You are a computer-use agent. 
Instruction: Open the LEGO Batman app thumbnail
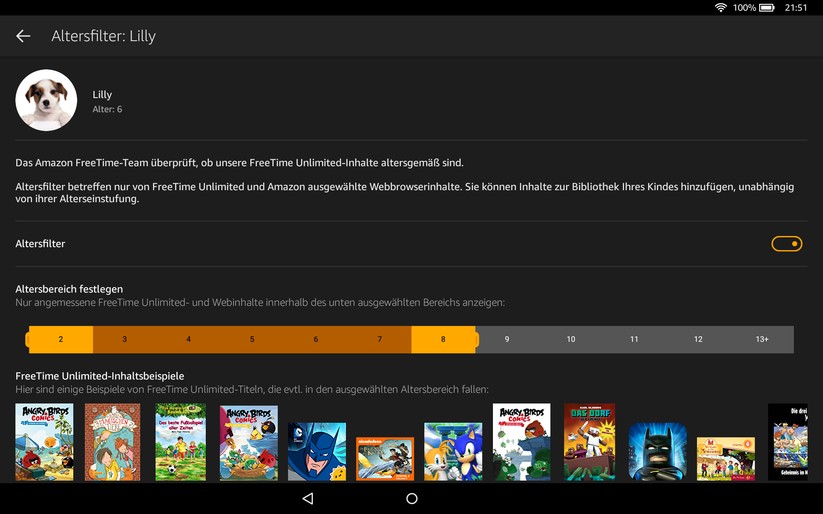click(x=657, y=451)
